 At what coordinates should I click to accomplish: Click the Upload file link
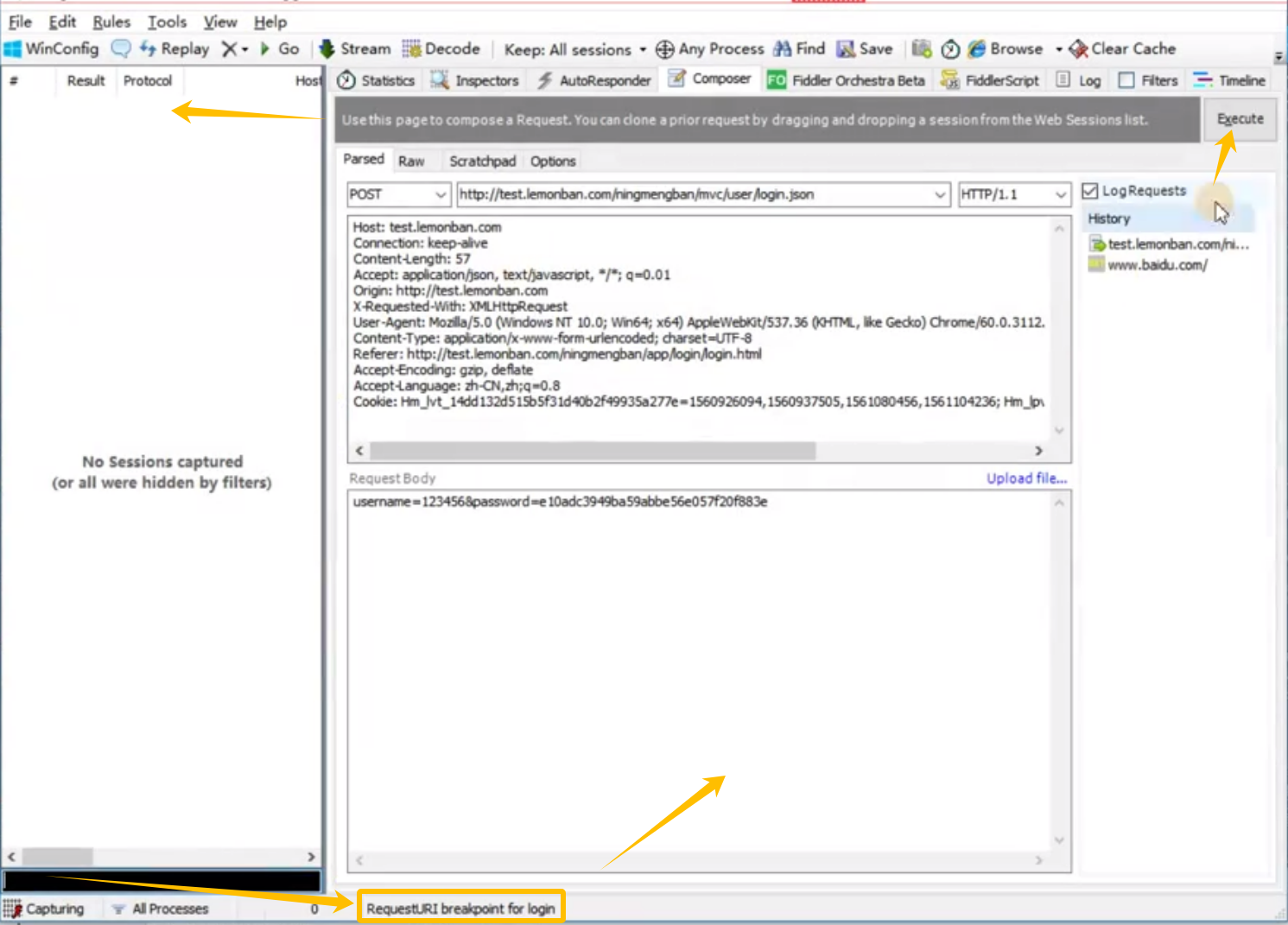coord(1026,478)
